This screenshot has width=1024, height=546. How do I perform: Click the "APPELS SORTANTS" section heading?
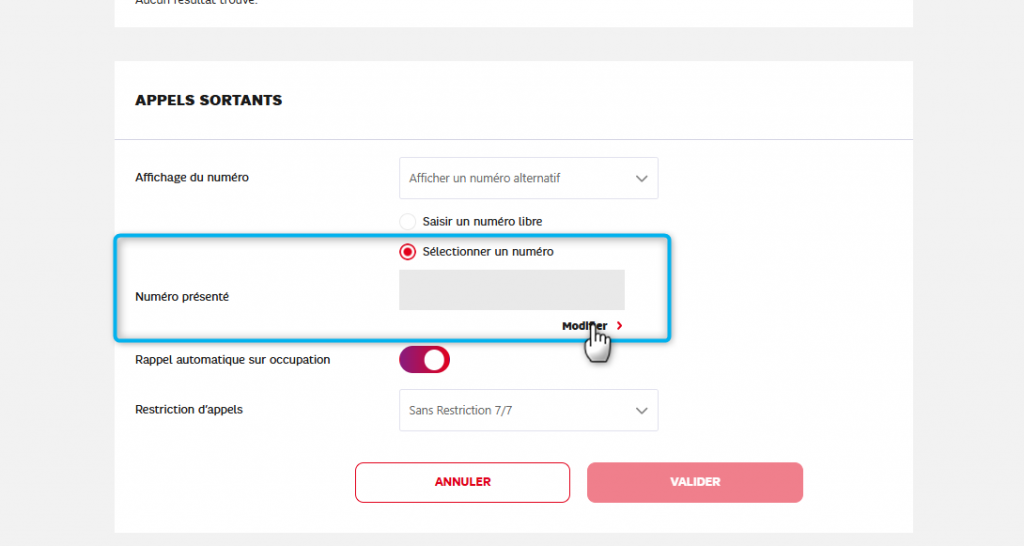point(208,100)
